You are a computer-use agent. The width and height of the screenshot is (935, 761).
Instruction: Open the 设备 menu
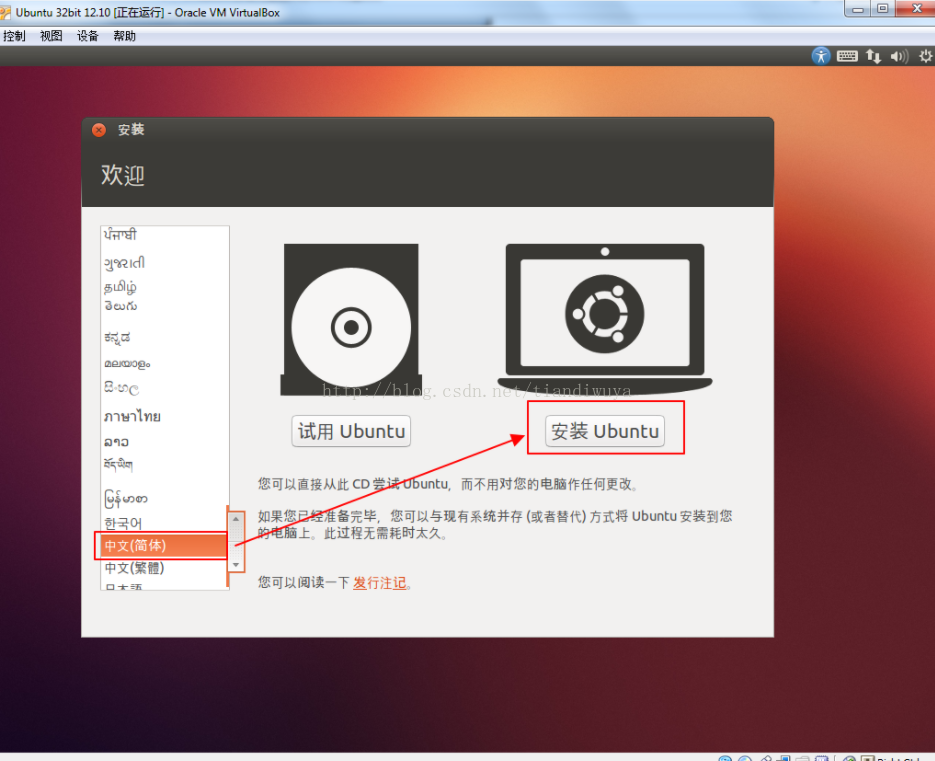[88, 36]
